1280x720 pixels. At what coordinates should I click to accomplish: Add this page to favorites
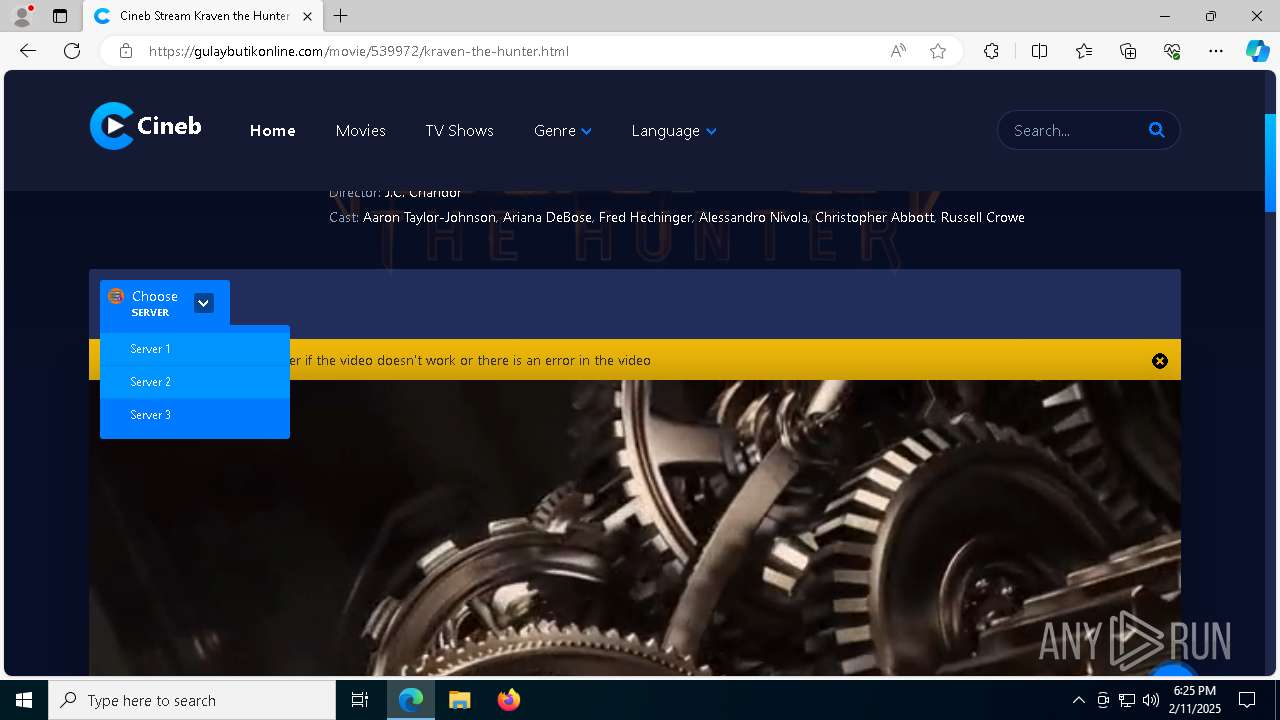(938, 51)
